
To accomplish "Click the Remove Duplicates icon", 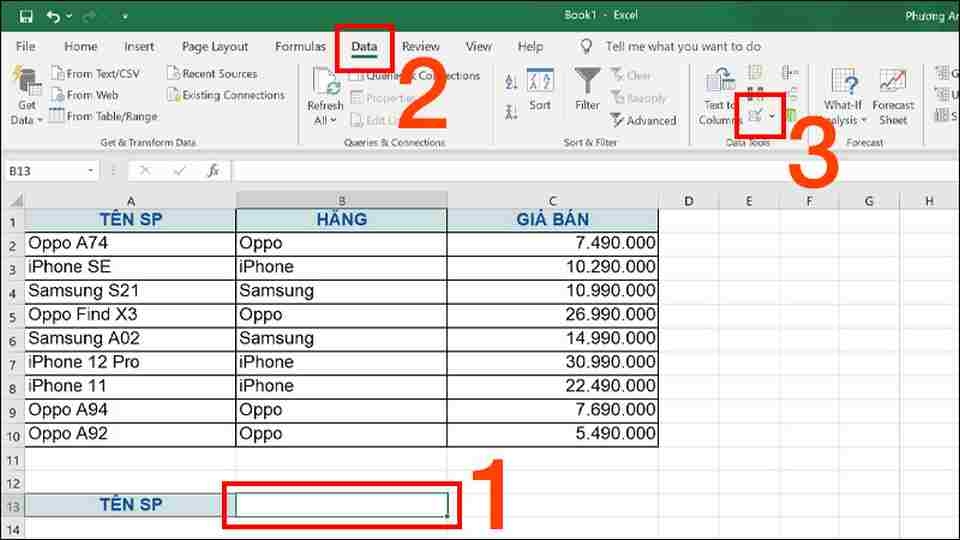I will (755, 94).
